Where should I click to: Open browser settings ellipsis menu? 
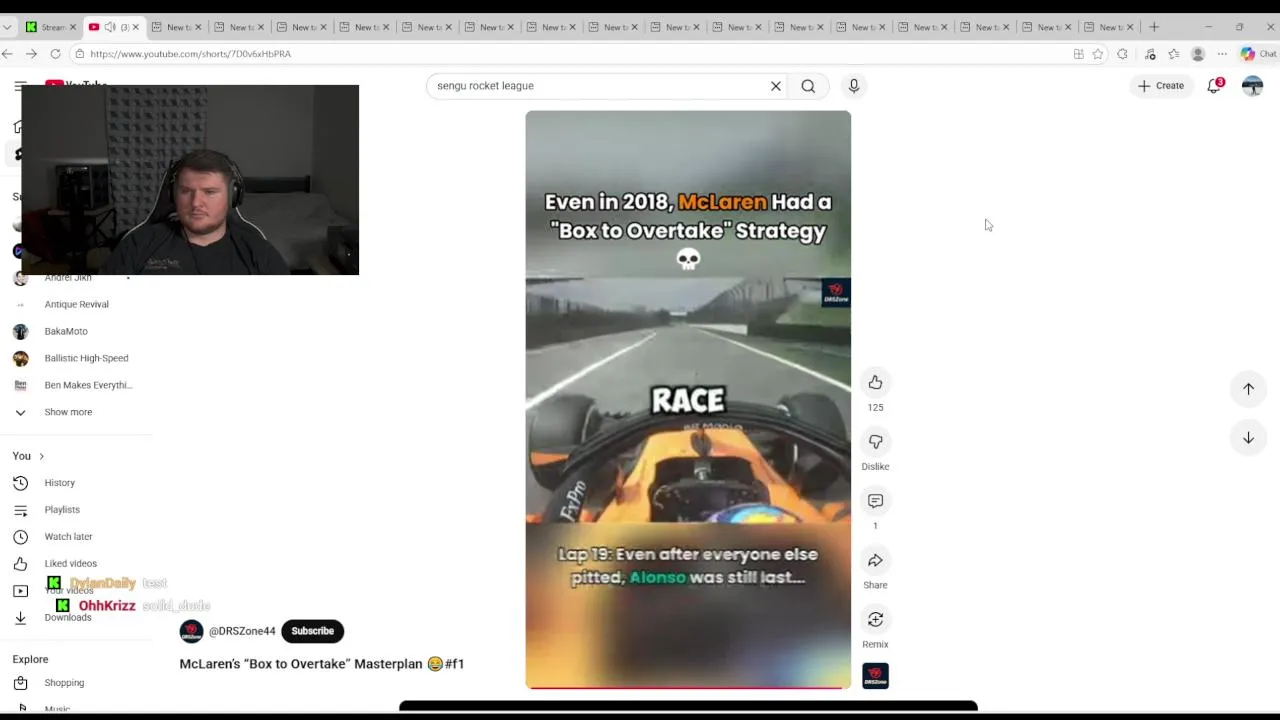1222,54
